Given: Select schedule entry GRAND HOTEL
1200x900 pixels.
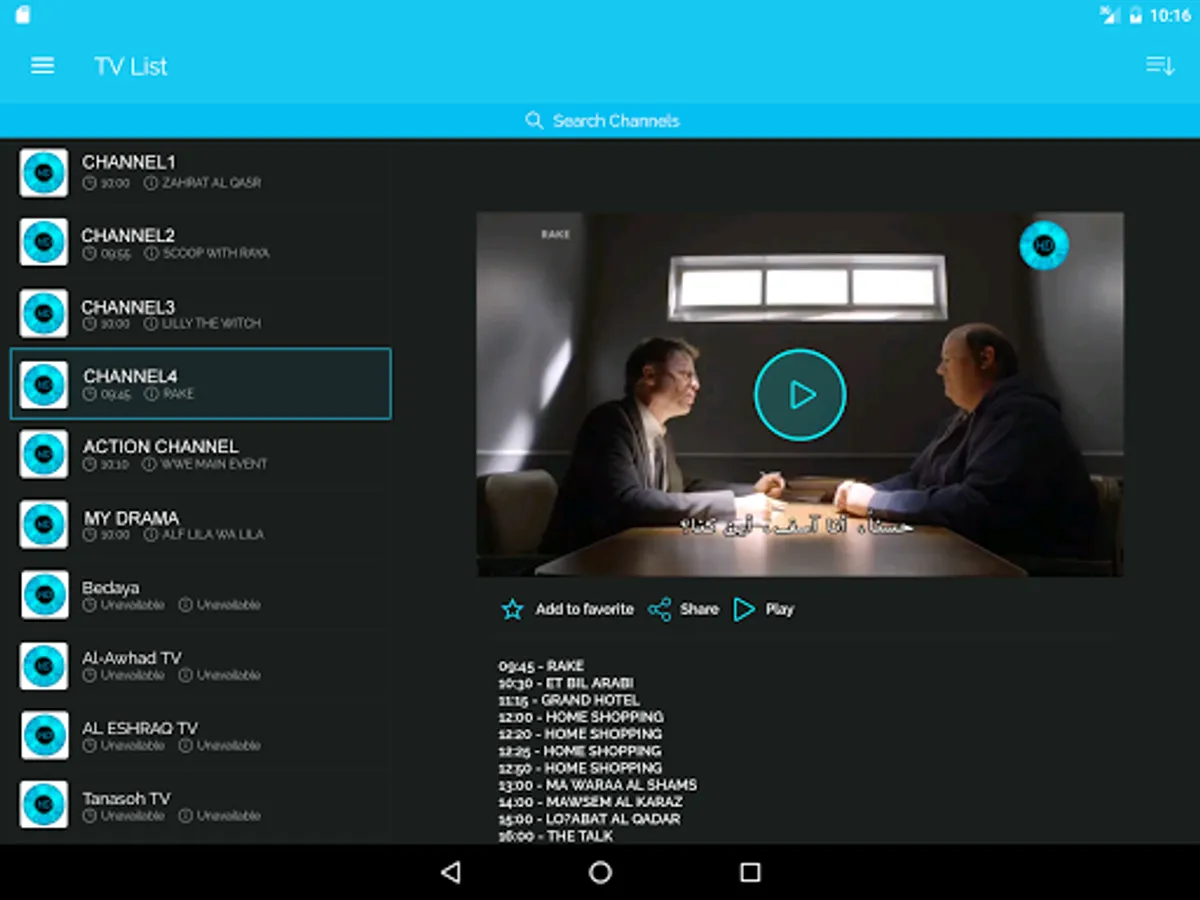Looking at the screenshot, I should tap(569, 700).
